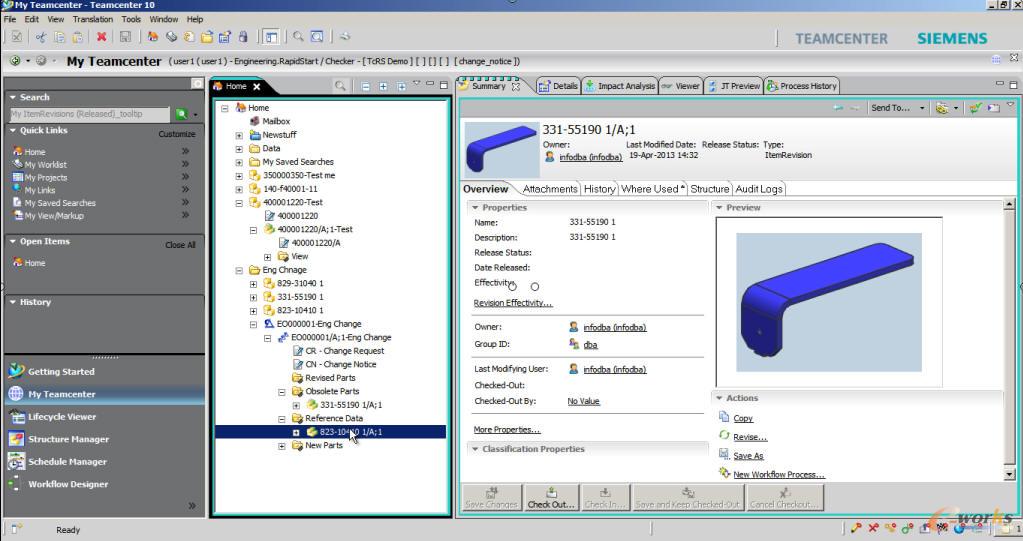The height and width of the screenshot is (541, 1023).
Task: Expand the New Parts folder node
Action: point(282,446)
